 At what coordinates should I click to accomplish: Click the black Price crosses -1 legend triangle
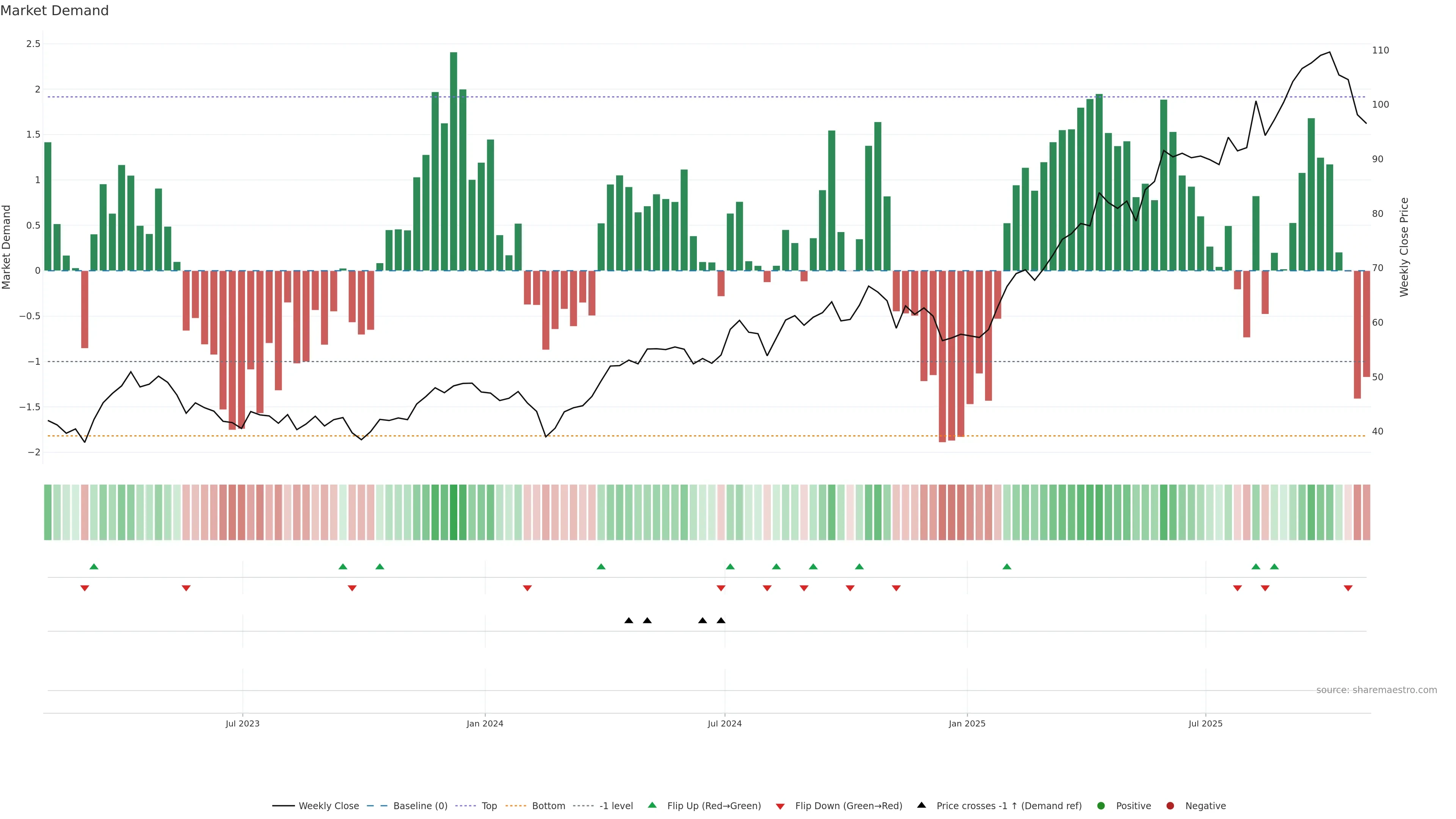coord(921,805)
